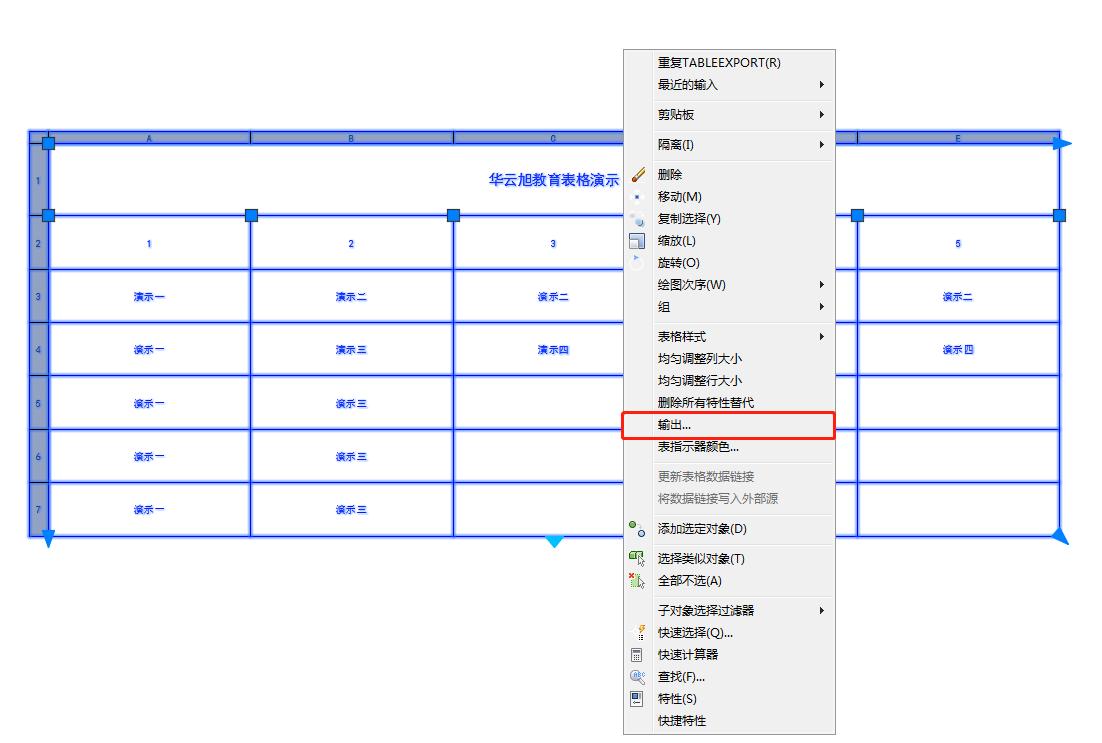Choose 均匀调整列大小 to equalize columns

(713, 358)
